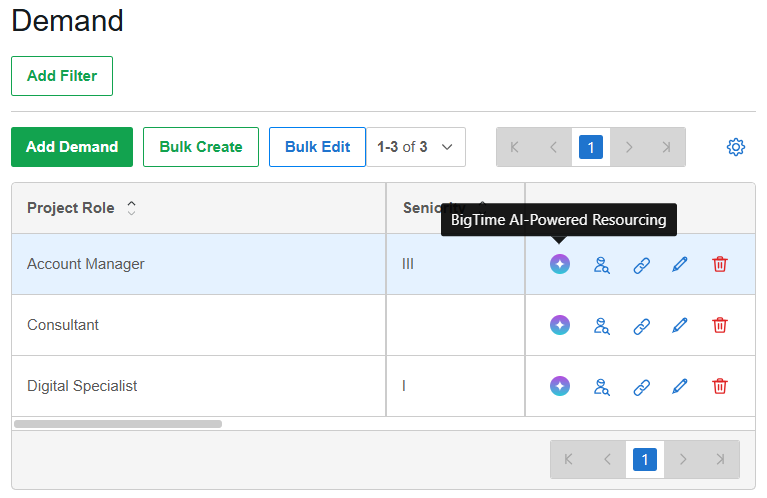767x498 pixels.
Task: Select the Consultant project role cell
Action: coord(63,325)
